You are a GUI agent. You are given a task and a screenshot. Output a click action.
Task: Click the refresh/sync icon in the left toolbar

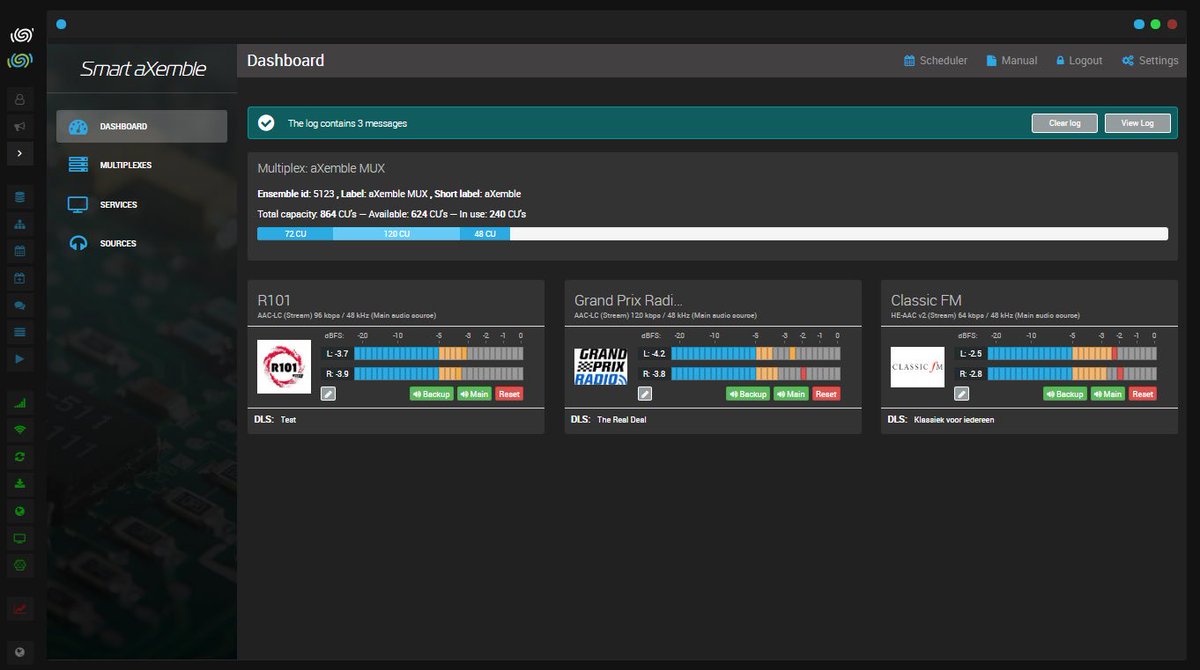pos(21,456)
